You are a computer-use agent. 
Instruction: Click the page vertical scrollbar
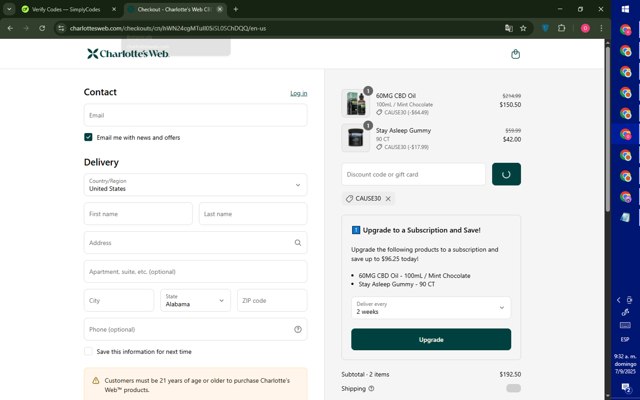click(607, 127)
